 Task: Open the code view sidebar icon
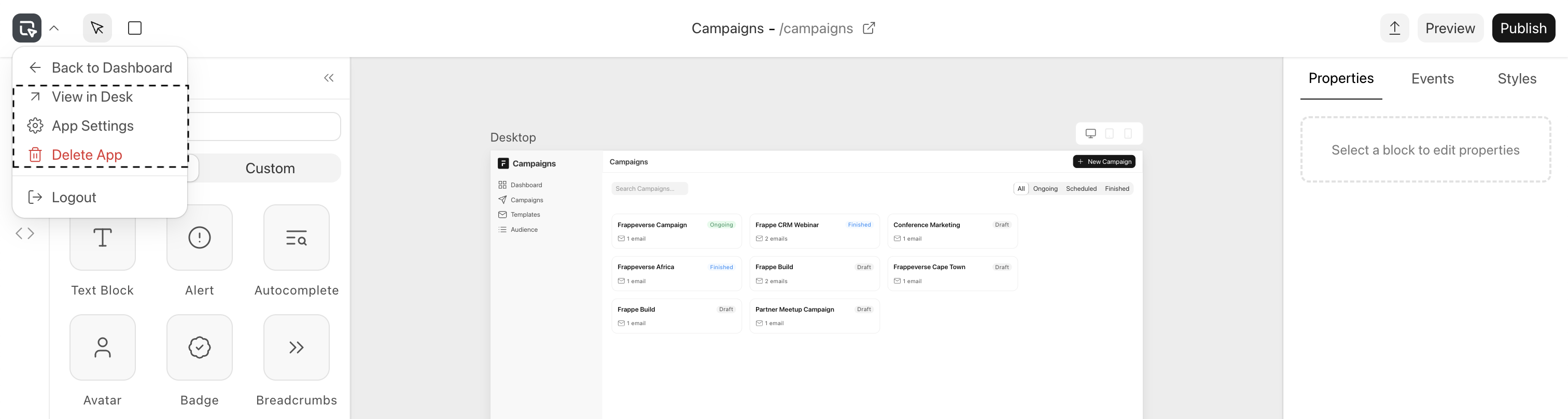coord(25,233)
